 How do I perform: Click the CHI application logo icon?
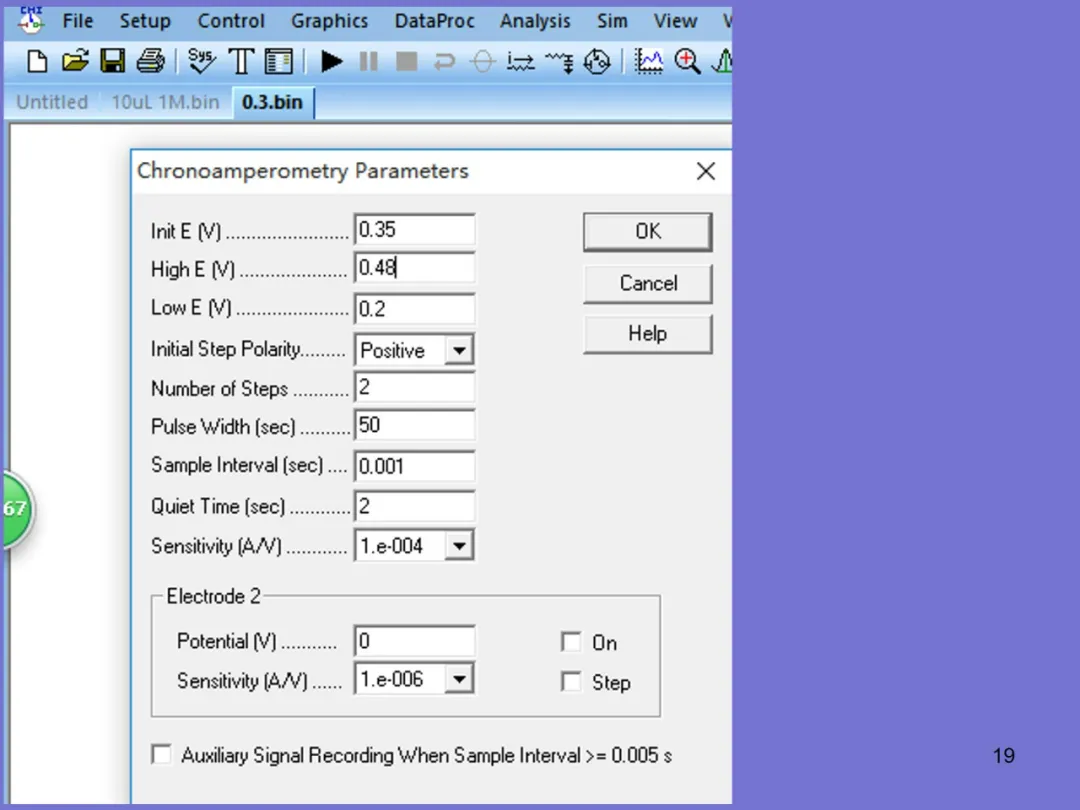pyautogui.click(x=31, y=19)
